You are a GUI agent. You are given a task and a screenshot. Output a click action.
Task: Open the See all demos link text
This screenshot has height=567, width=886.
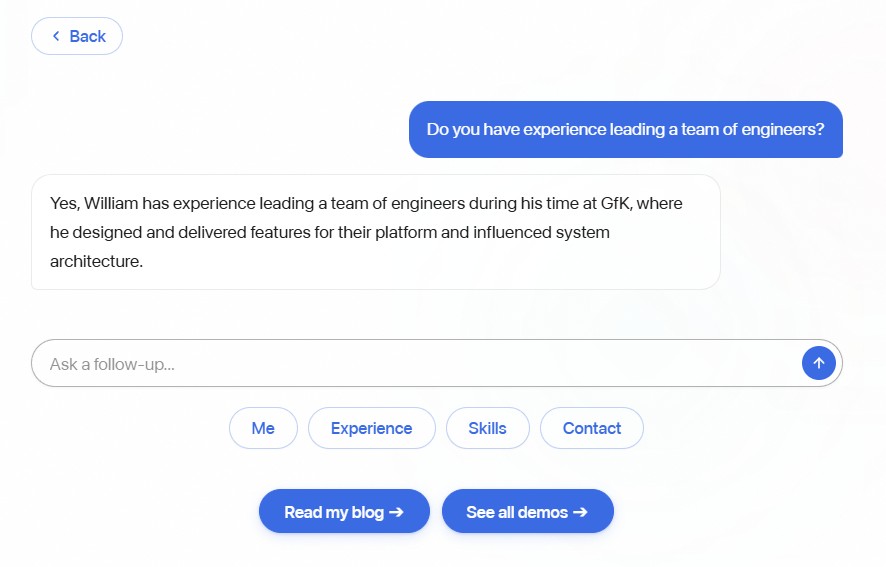517,512
